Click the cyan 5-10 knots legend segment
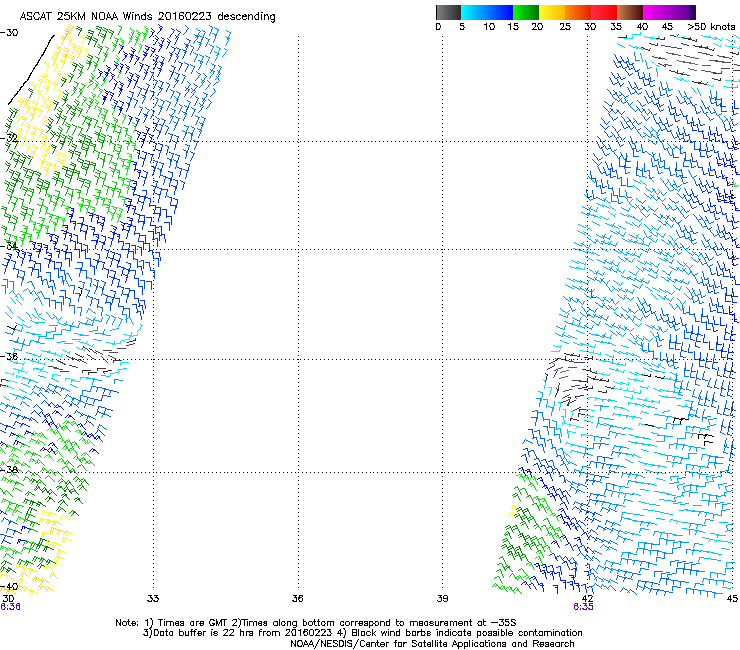This screenshot has width=740, height=650. coord(474,12)
